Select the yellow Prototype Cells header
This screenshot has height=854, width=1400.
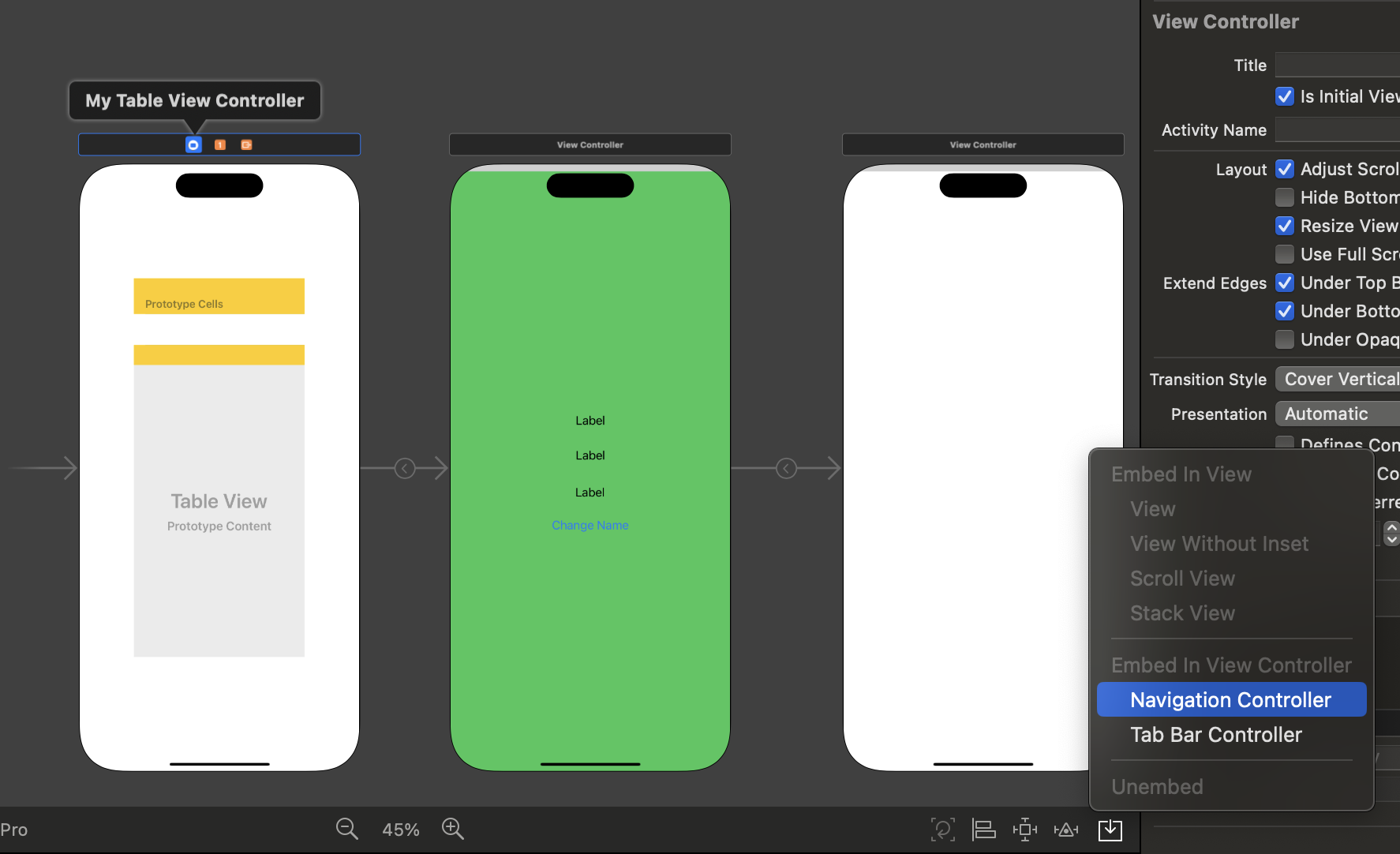[x=219, y=296]
